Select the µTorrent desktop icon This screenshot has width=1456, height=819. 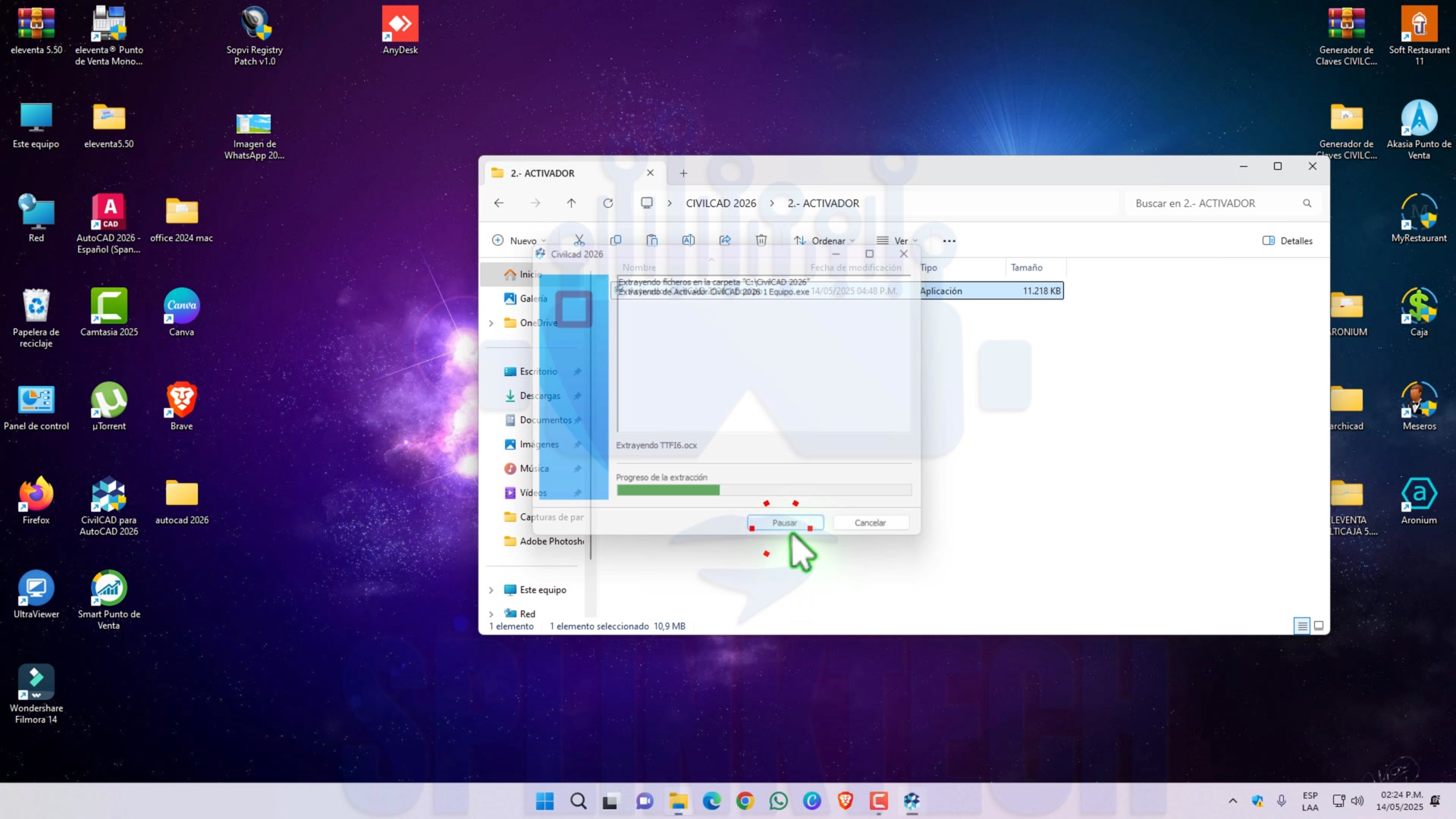(x=109, y=406)
